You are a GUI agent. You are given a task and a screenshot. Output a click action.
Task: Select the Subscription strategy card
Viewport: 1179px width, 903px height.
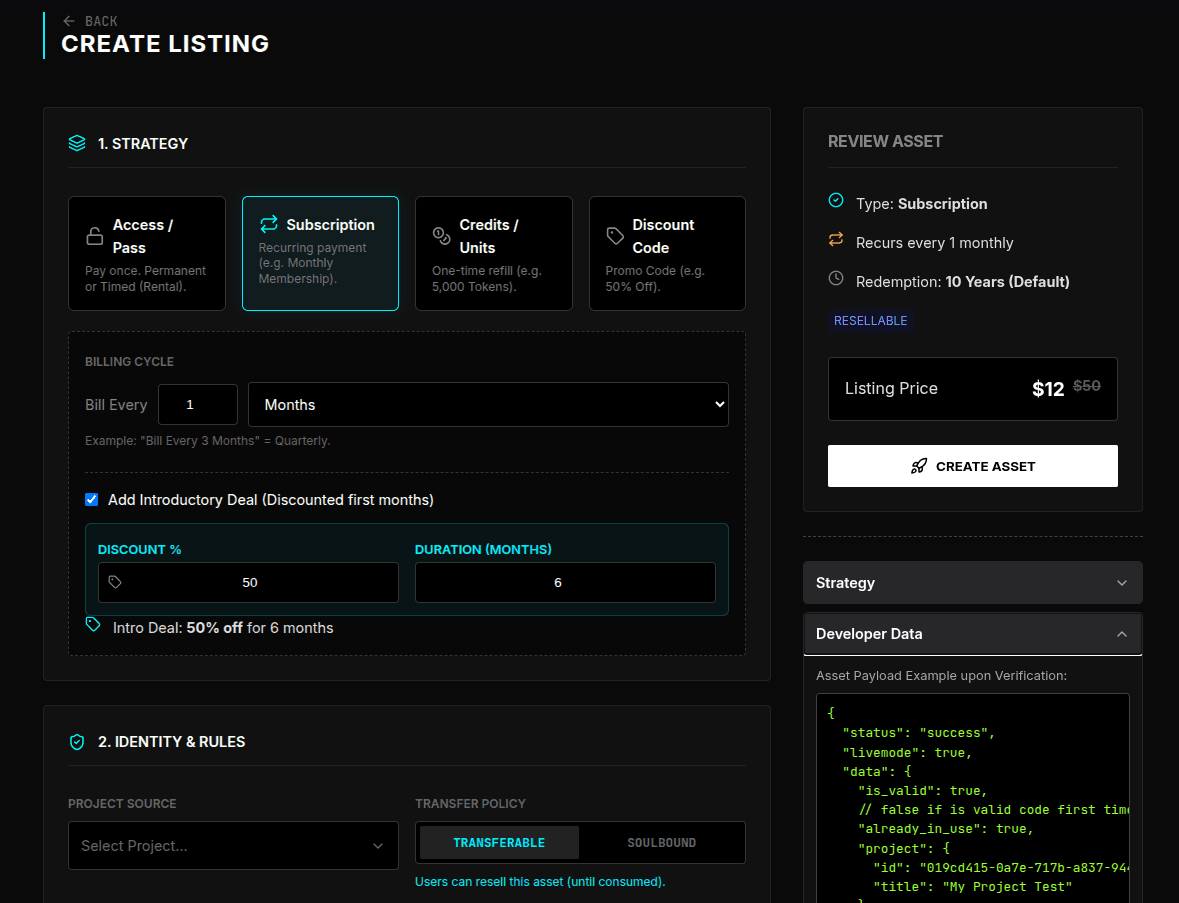coord(320,253)
